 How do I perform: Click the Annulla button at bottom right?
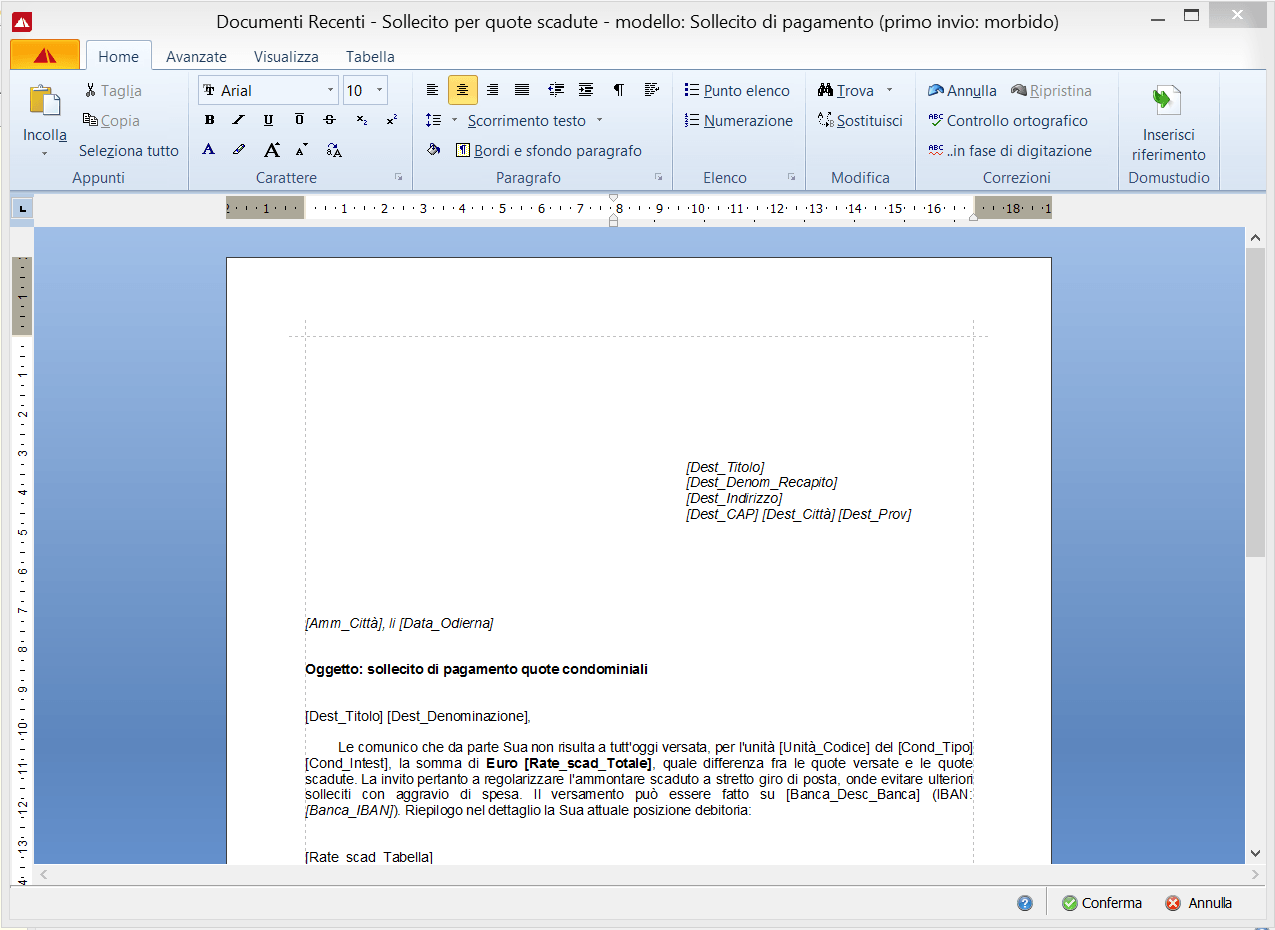pyautogui.click(x=1199, y=903)
